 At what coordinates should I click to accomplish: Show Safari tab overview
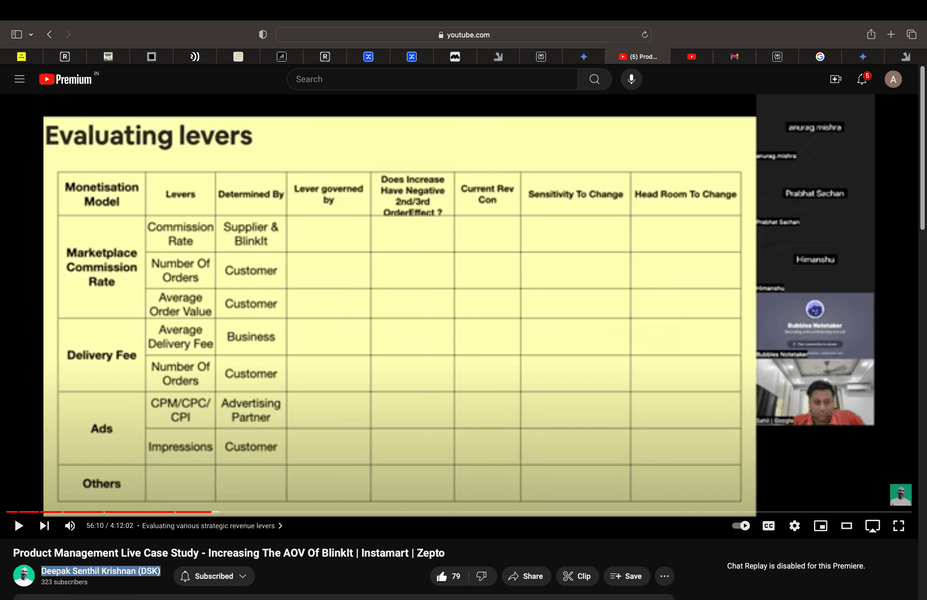coord(911,34)
